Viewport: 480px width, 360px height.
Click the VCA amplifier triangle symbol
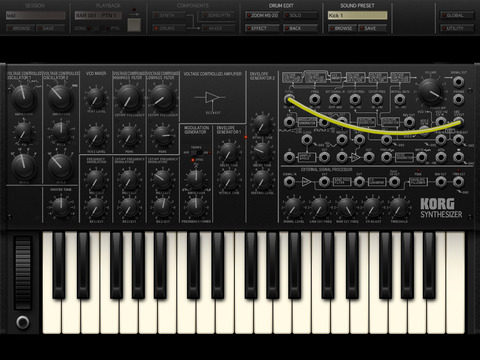(x=212, y=98)
